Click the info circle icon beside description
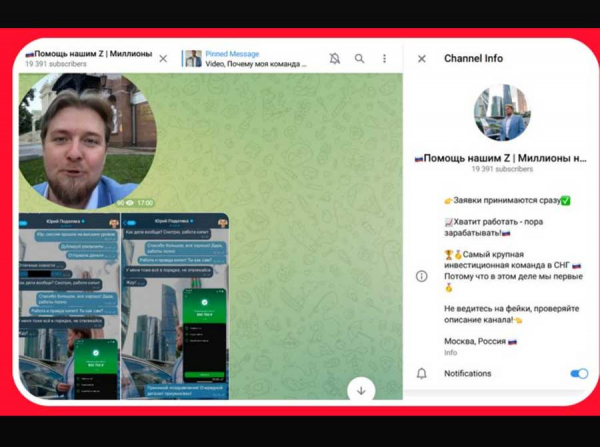600x447 pixels. (x=422, y=276)
